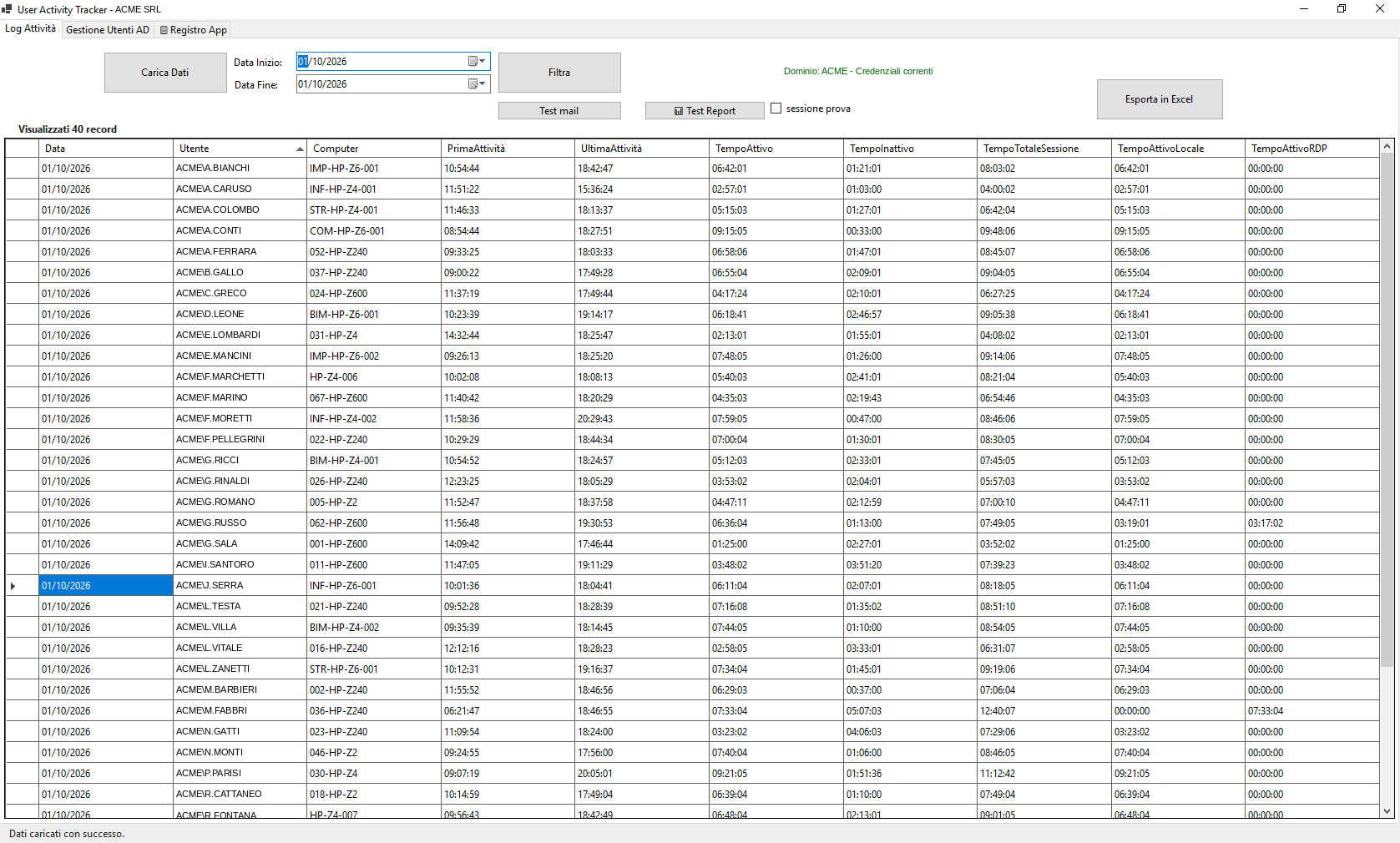Sort by TempoAttivoRDP column header
1400x843 pixels.
1312,149
